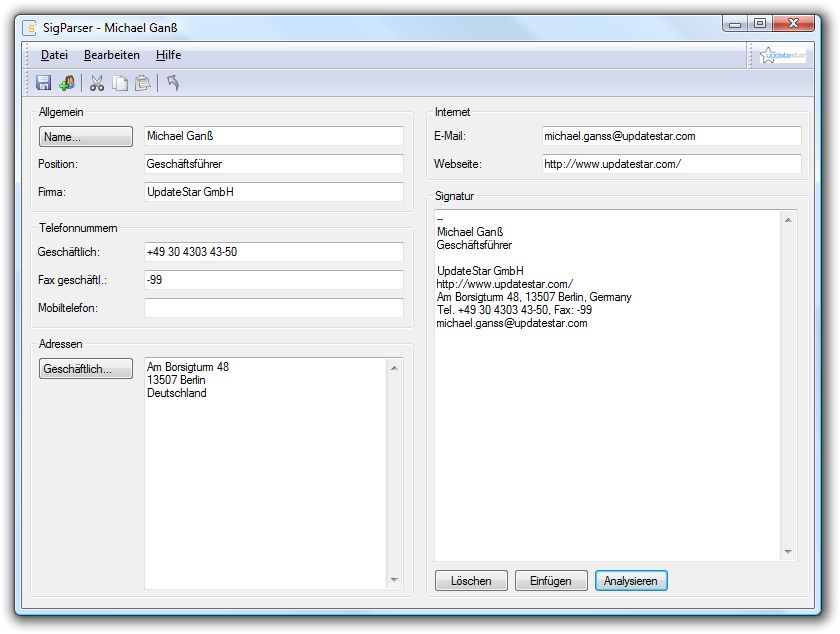This screenshot has width=840, height=634.
Task: Click the Löschen button
Action: coord(471,580)
